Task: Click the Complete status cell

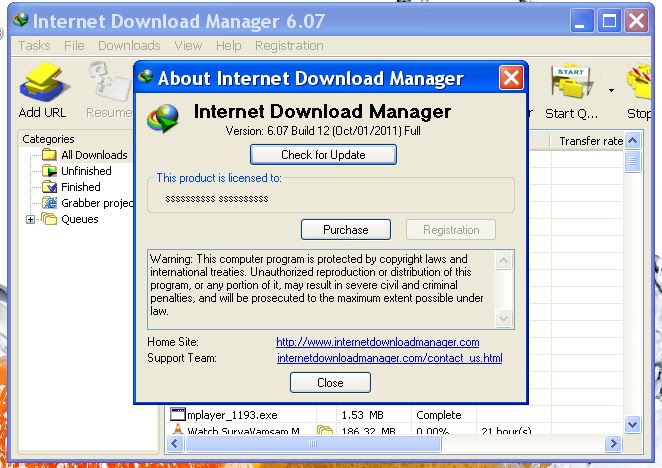Action: pos(439,415)
